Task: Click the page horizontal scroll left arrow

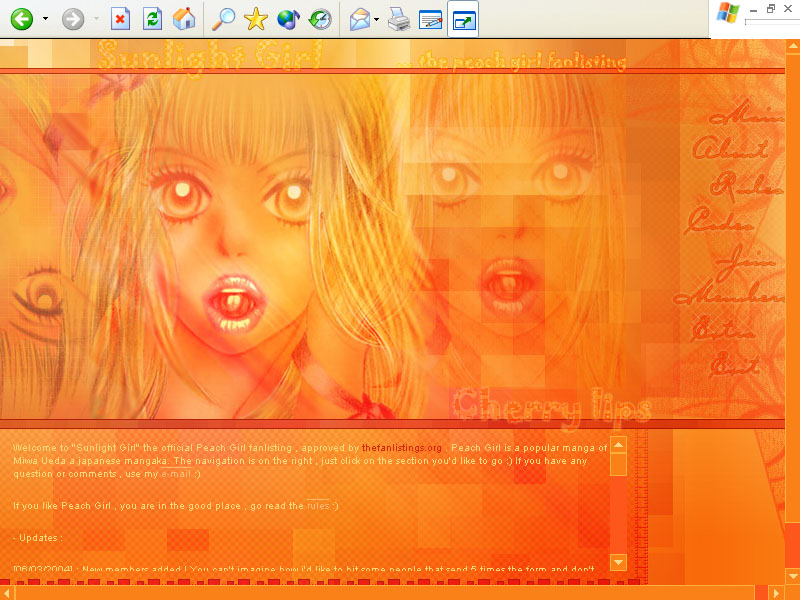Action: 7,593
